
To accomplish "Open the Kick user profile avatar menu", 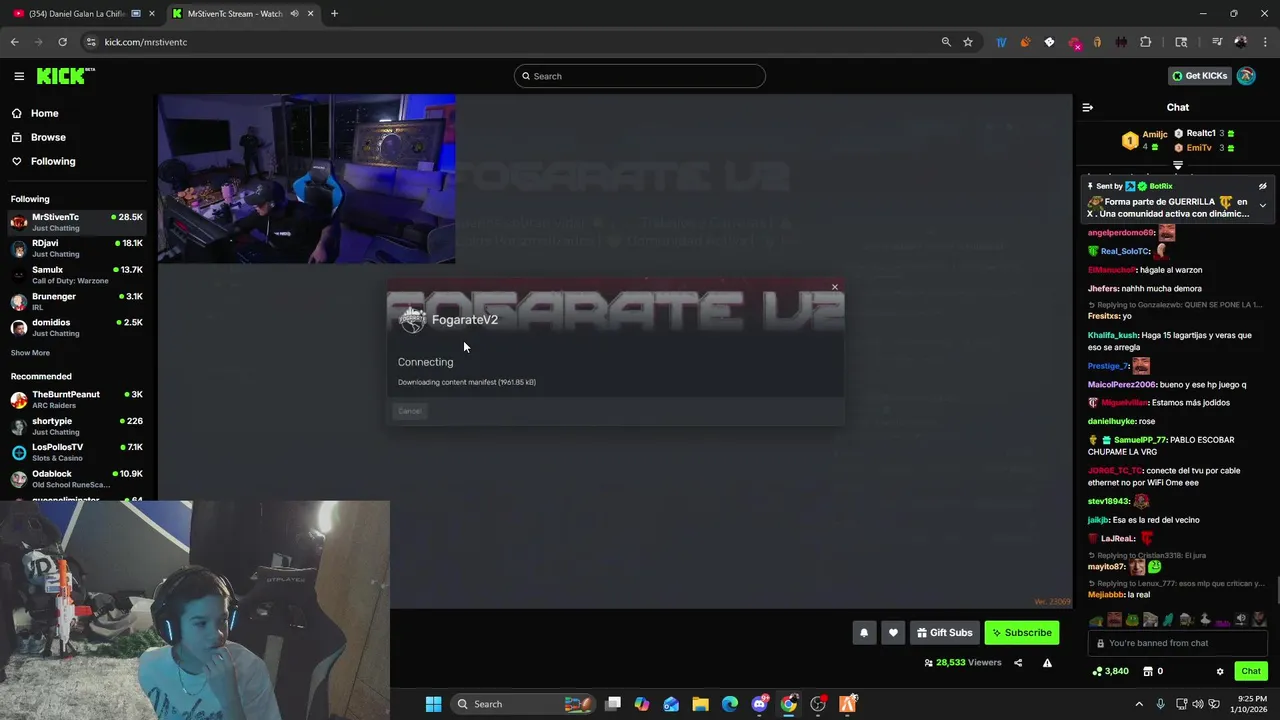I will pos(1246,76).
